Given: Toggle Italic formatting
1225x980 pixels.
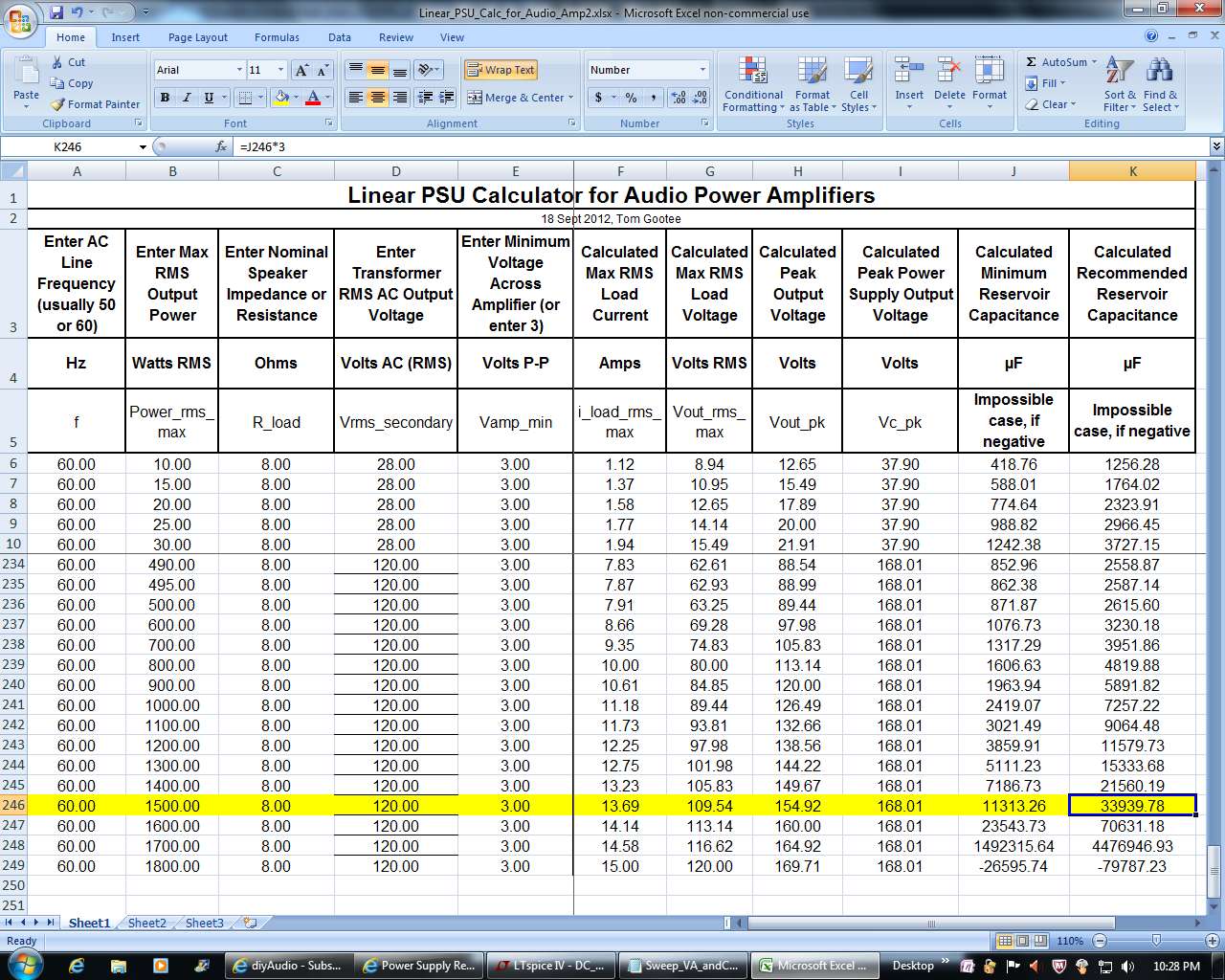Looking at the screenshot, I should point(187,98).
